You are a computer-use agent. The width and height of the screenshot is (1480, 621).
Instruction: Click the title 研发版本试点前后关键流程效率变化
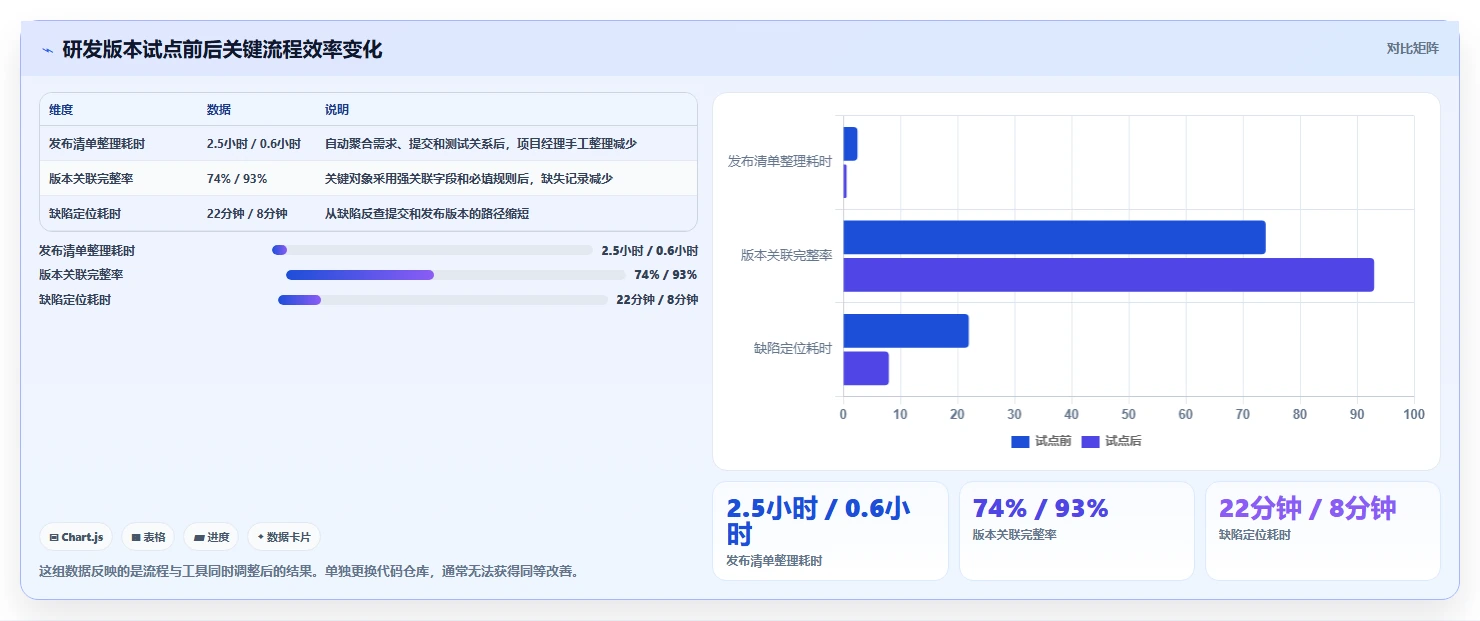pos(222,49)
